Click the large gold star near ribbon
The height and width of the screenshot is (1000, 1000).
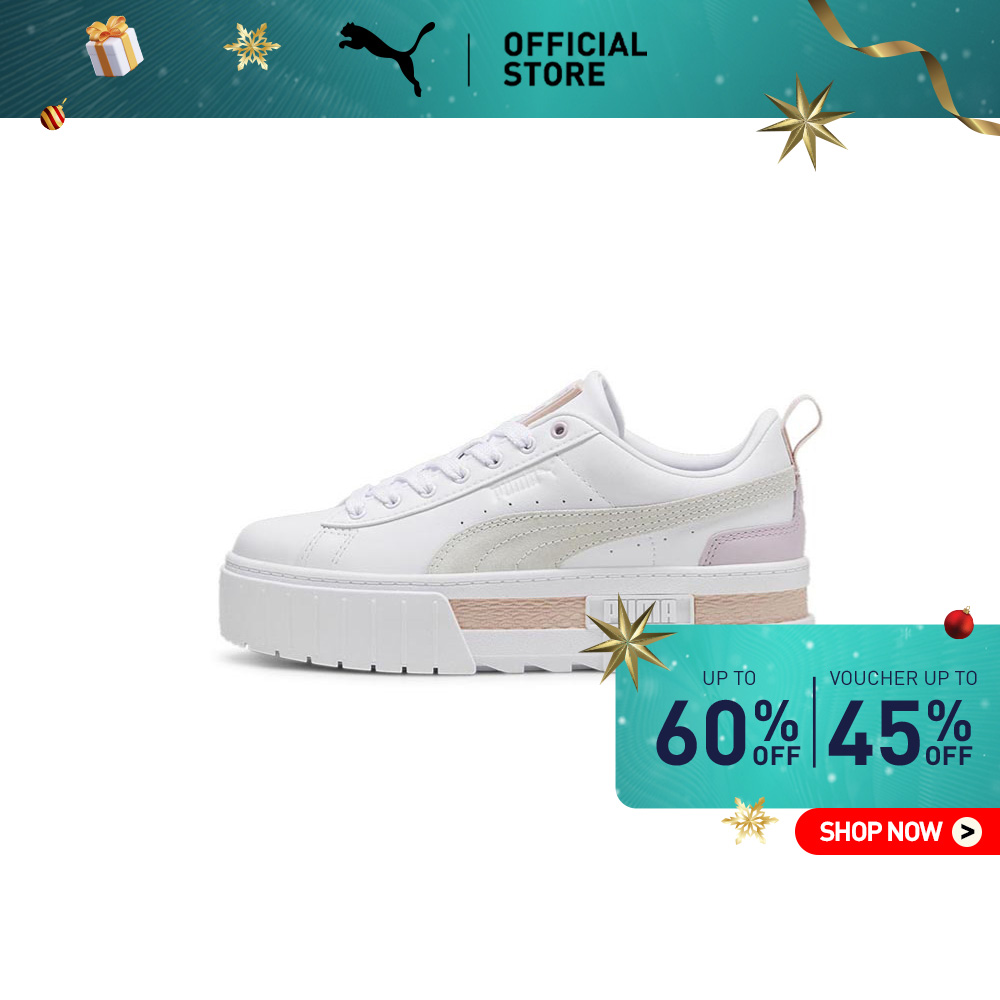click(805, 121)
